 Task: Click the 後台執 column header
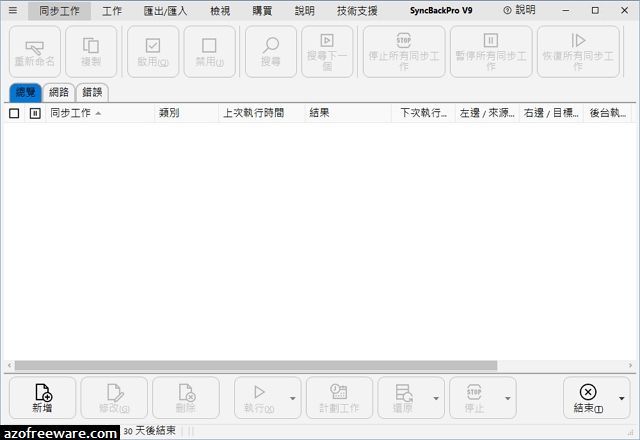(x=608, y=113)
